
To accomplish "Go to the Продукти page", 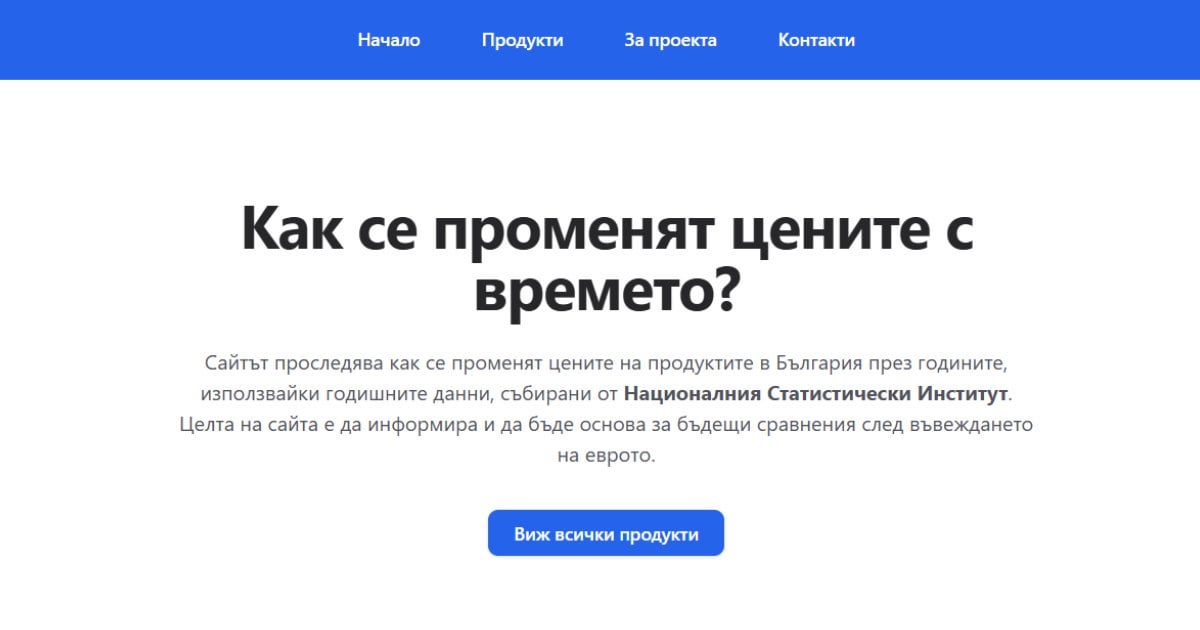I will pos(522,40).
